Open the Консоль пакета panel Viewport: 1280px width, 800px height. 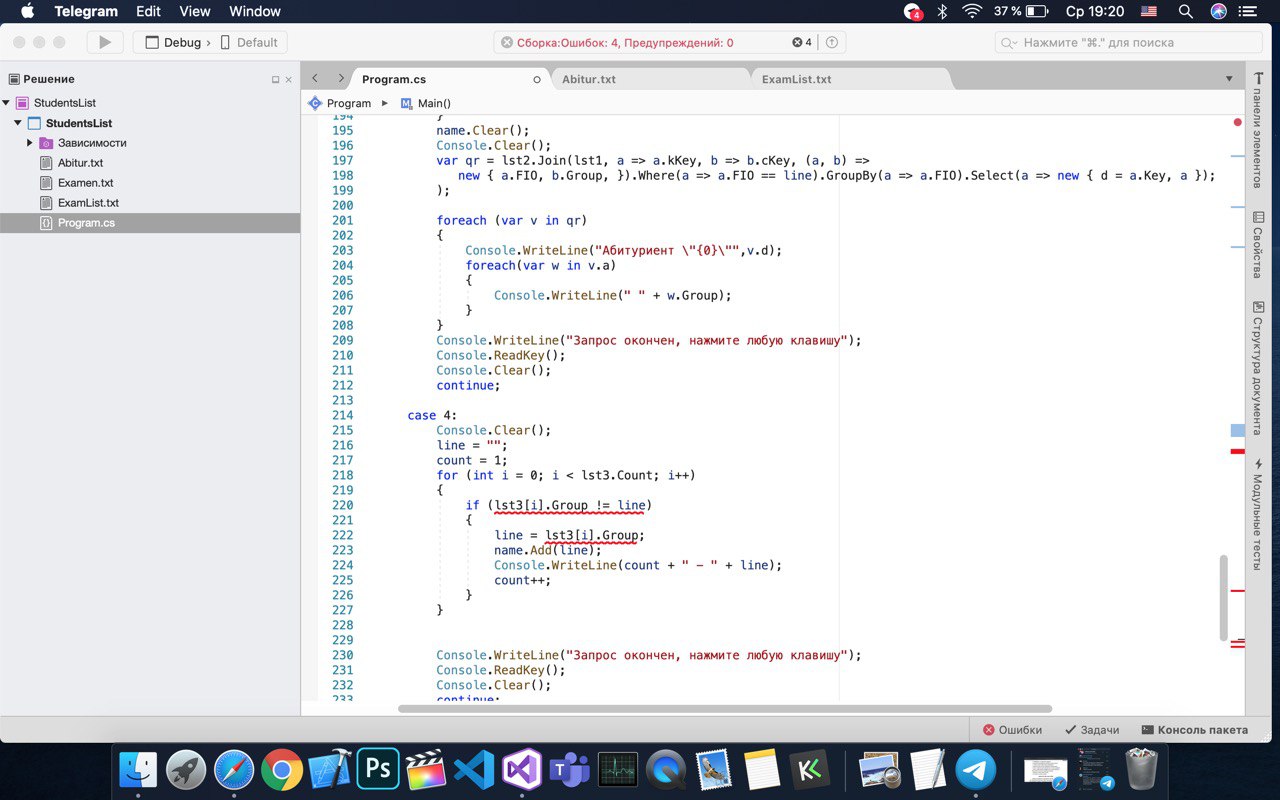click(1194, 730)
